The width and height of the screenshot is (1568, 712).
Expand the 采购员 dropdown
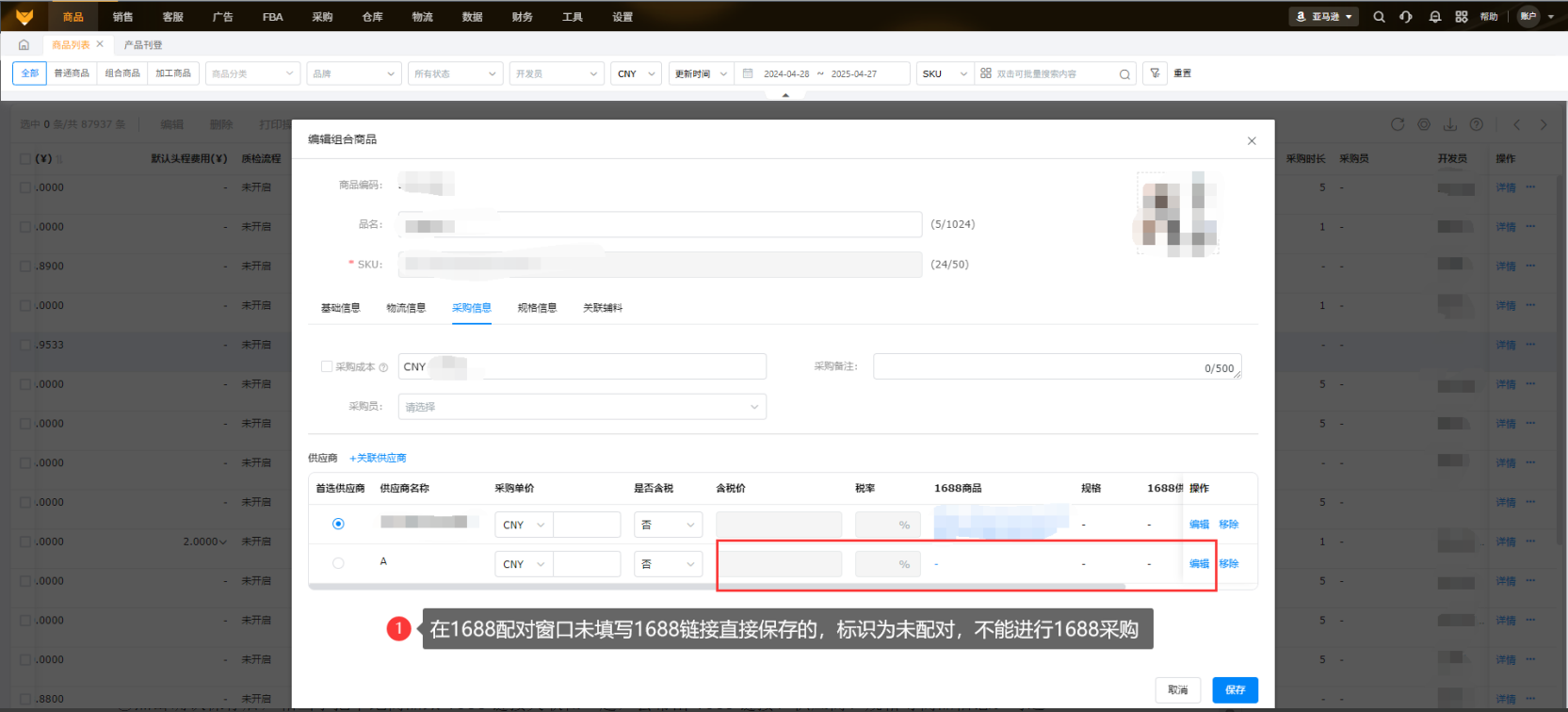(x=582, y=407)
